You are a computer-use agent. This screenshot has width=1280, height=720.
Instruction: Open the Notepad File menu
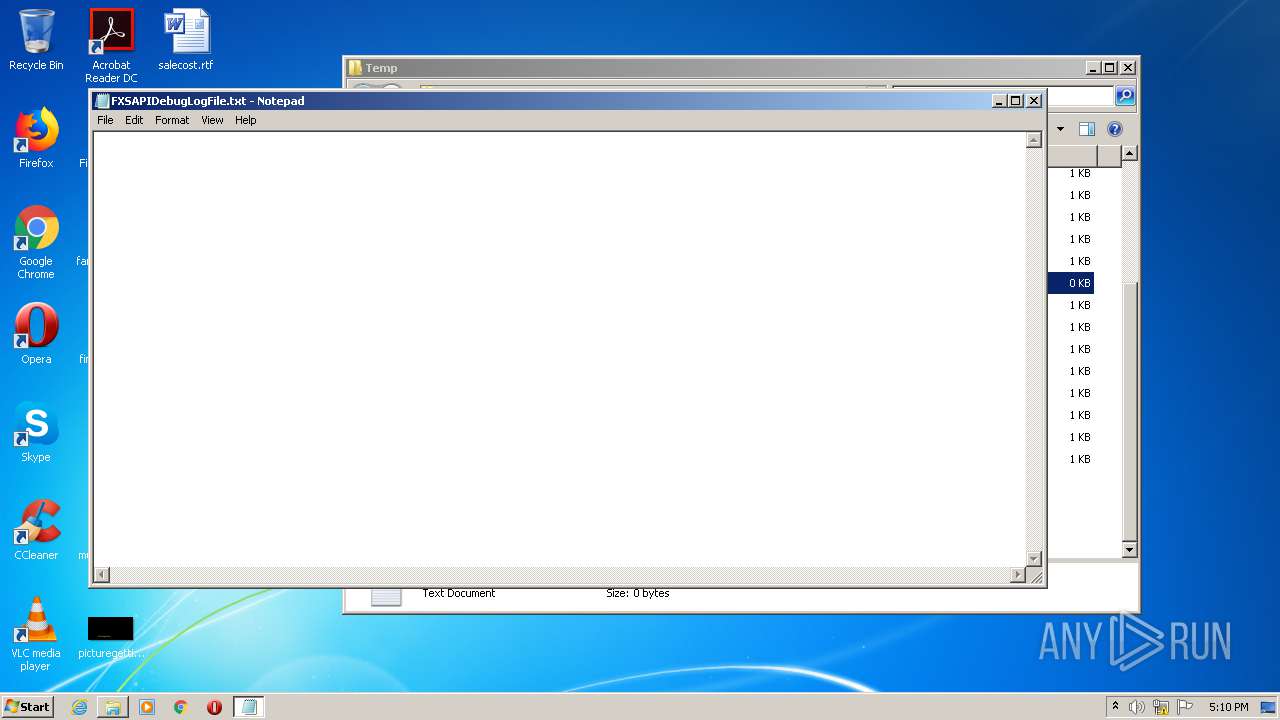(x=105, y=120)
